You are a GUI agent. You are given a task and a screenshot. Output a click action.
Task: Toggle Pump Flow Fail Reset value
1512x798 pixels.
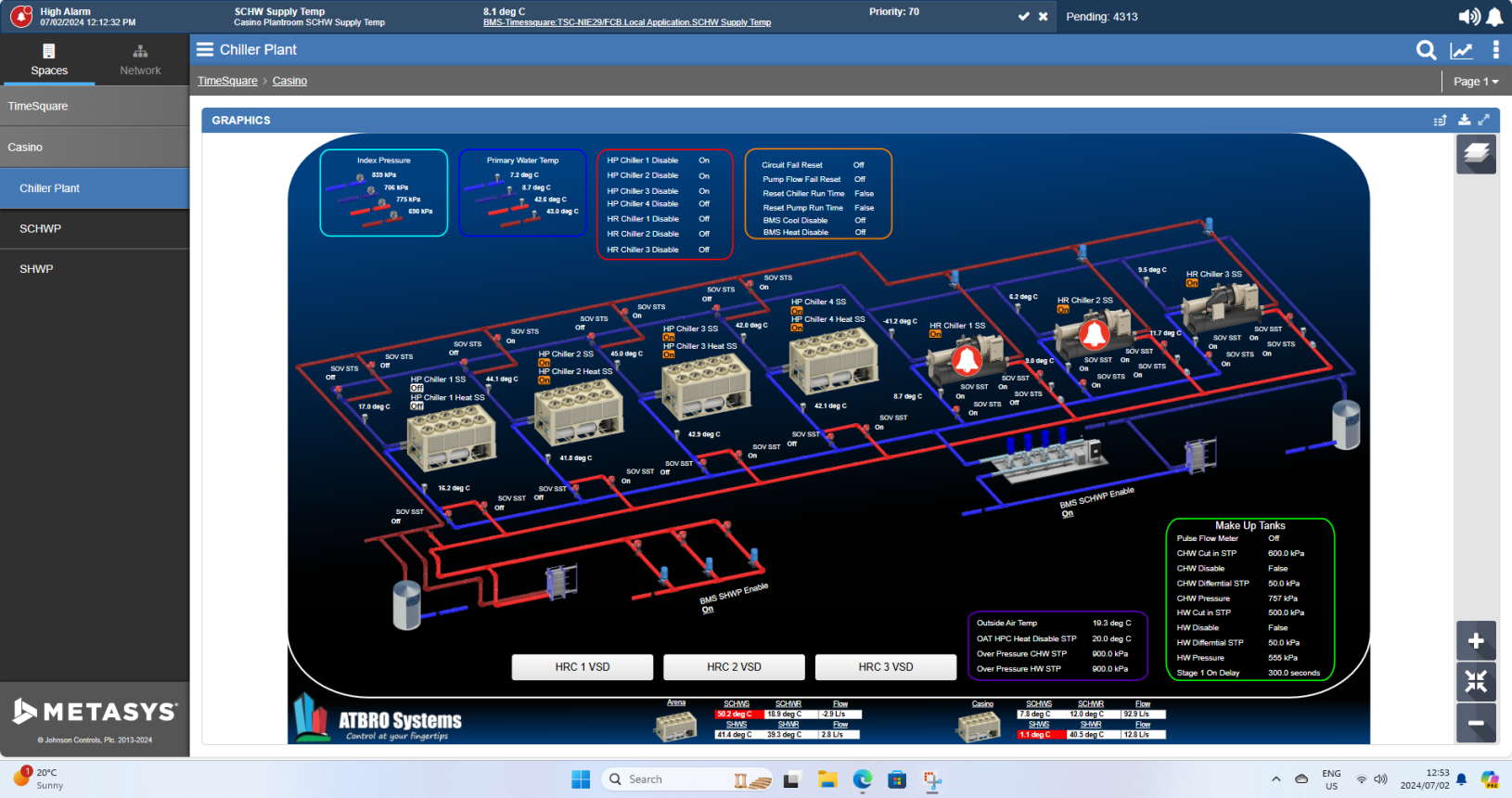pyautogui.click(x=860, y=180)
